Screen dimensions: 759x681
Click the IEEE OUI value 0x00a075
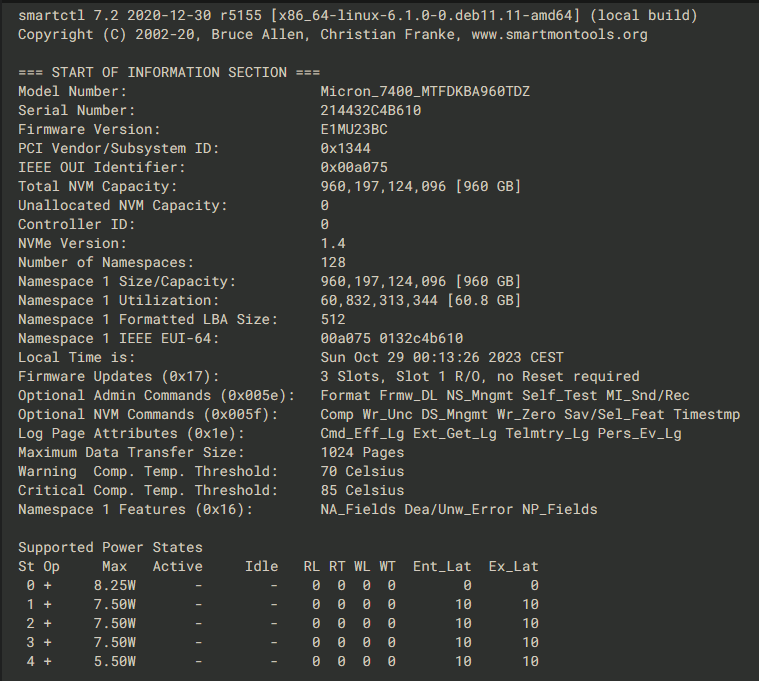[x=354, y=167]
